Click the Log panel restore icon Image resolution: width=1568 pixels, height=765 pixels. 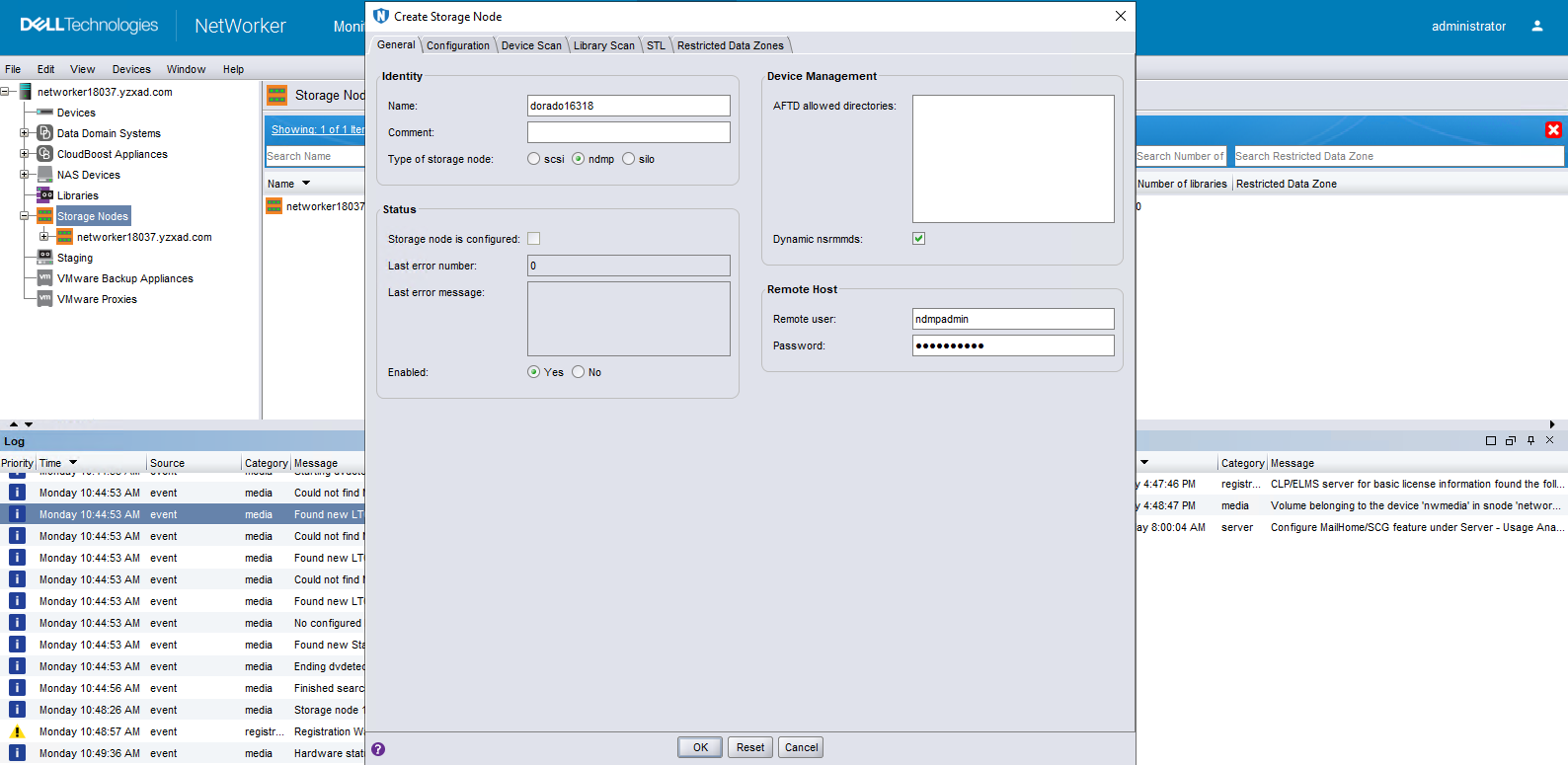[x=1511, y=441]
